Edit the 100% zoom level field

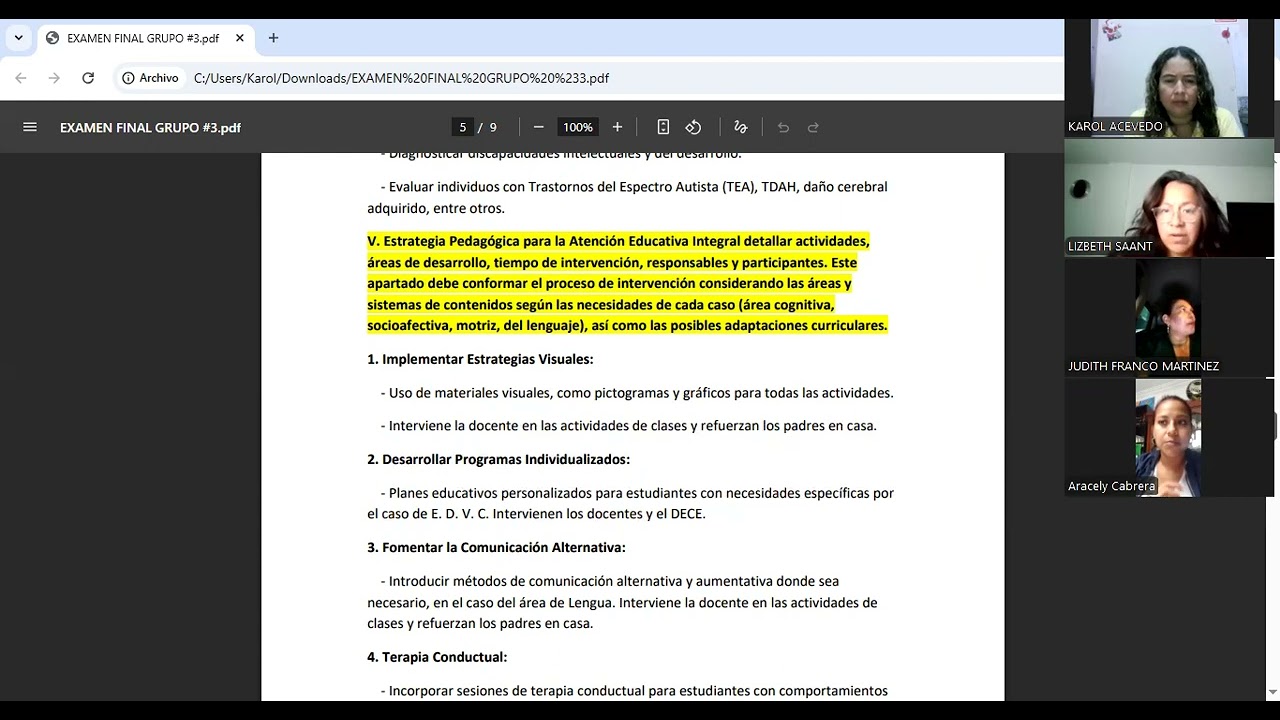[577, 127]
